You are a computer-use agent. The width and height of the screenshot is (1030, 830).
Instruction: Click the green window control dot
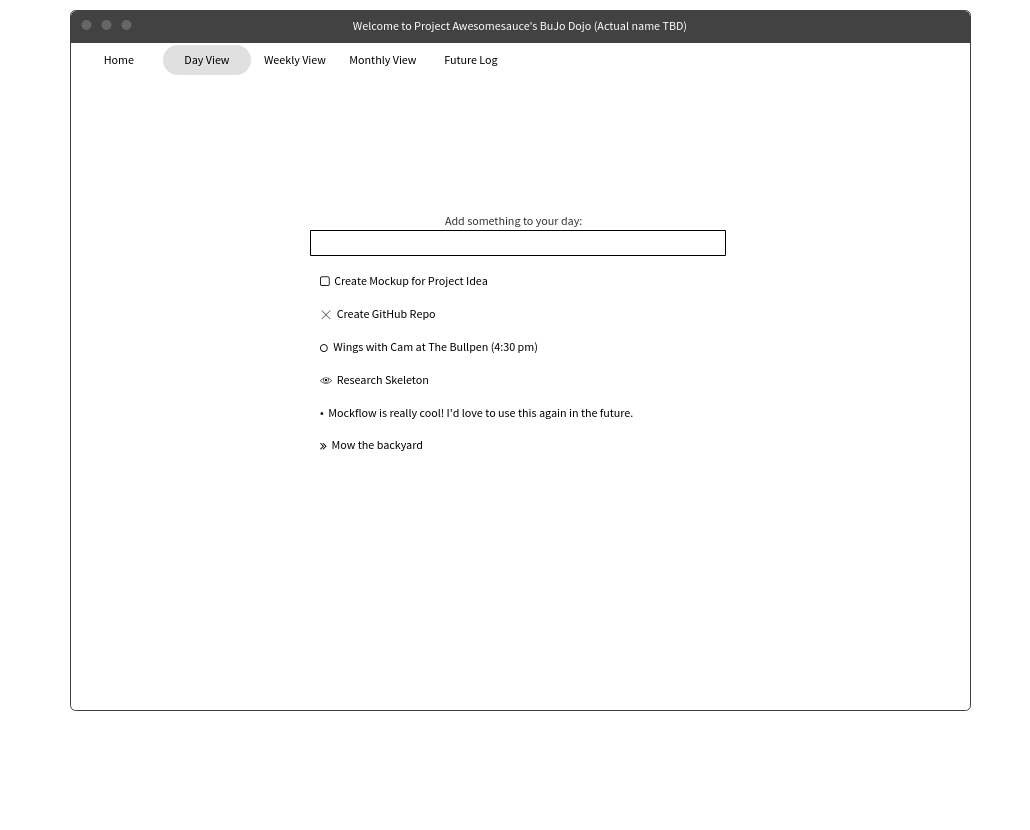coord(126,25)
